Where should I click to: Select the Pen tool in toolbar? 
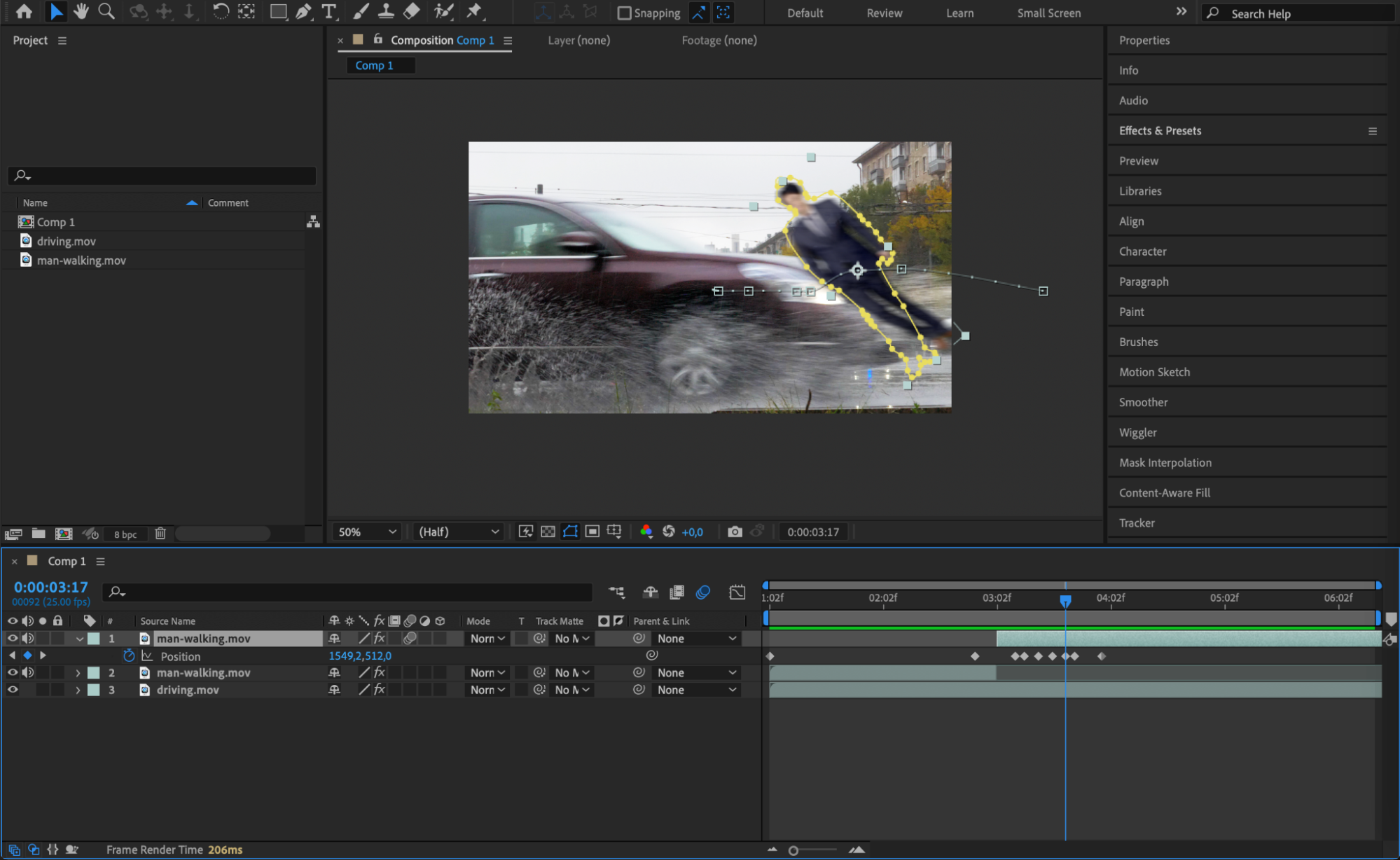click(303, 12)
